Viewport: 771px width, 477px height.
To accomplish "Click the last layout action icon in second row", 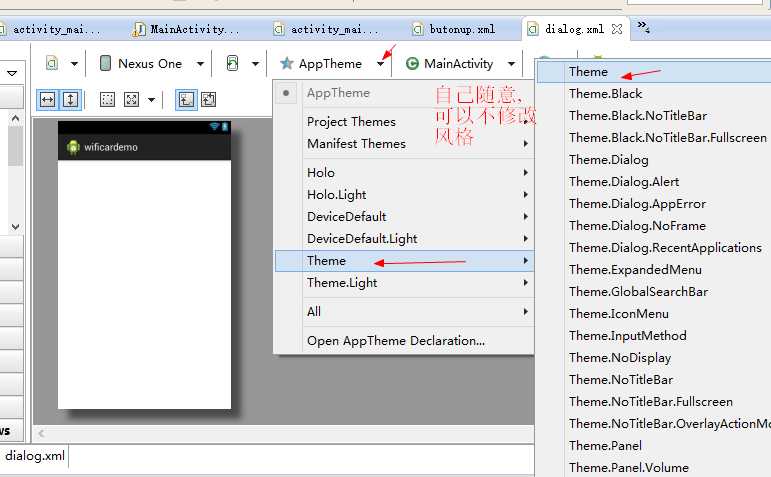I will point(208,100).
